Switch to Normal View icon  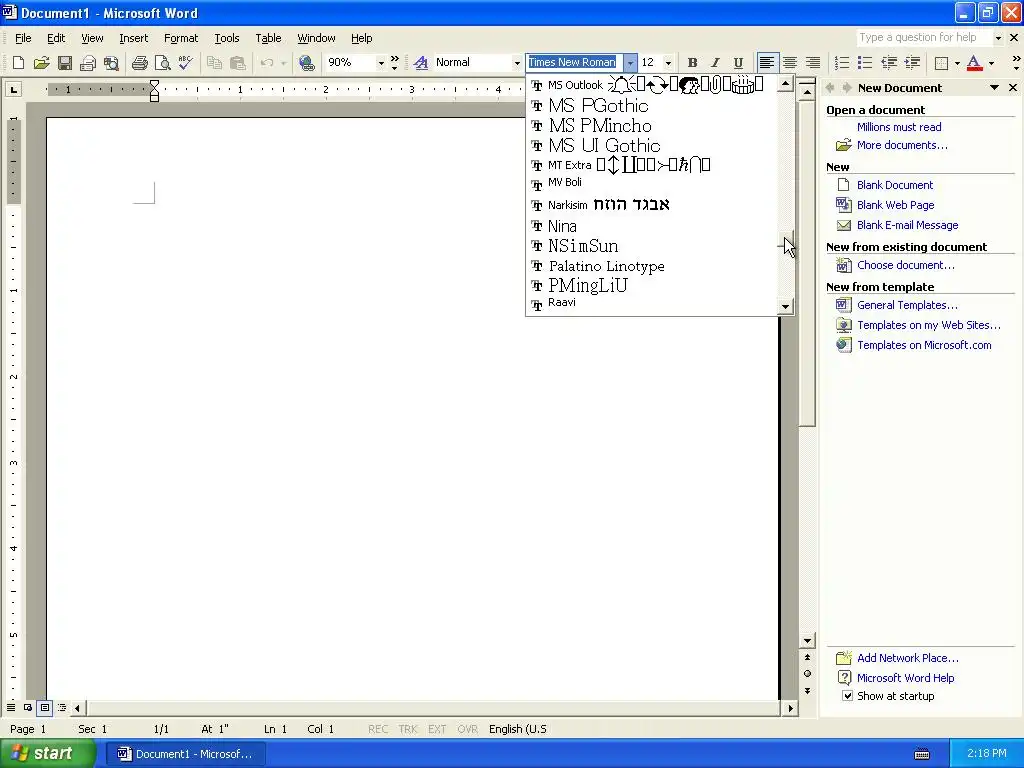tap(10, 707)
